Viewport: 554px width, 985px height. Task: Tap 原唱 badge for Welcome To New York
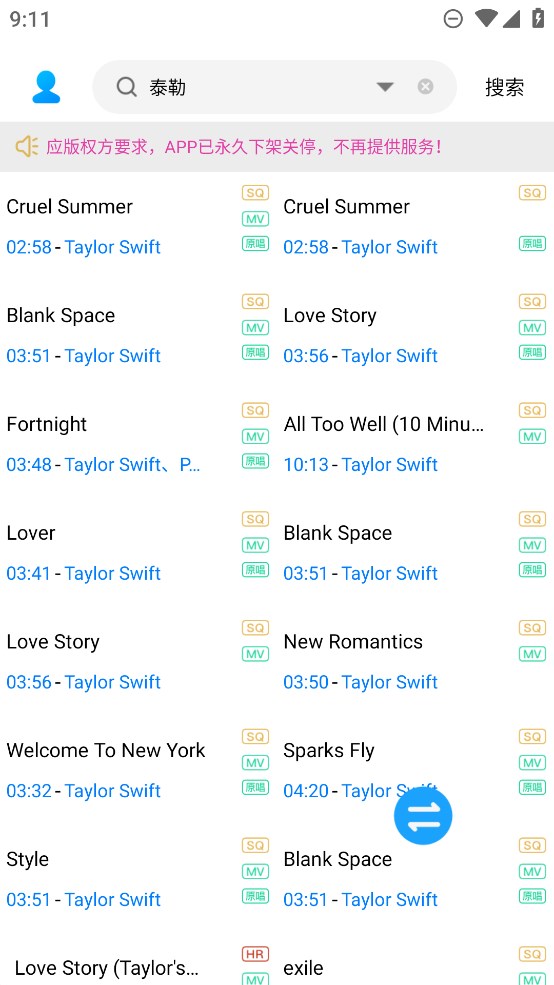click(256, 788)
